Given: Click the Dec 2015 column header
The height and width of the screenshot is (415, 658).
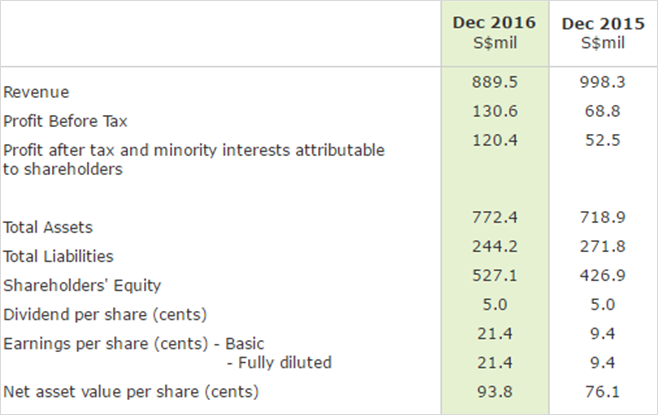Looking at the screenshot, I should 602,23.
